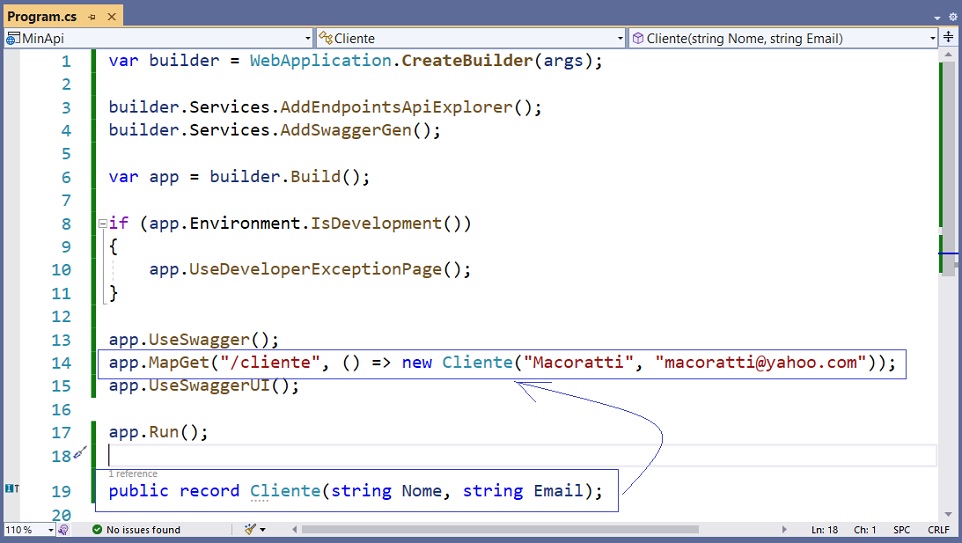
Task: Click line number 14 in the gutter
Action: [x=61, y=363]
